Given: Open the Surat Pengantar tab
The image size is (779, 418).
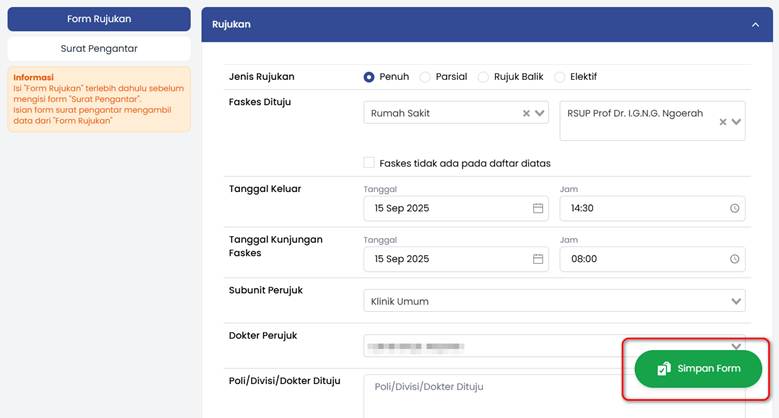Looking at the screenshot, I should click(99, 48).
